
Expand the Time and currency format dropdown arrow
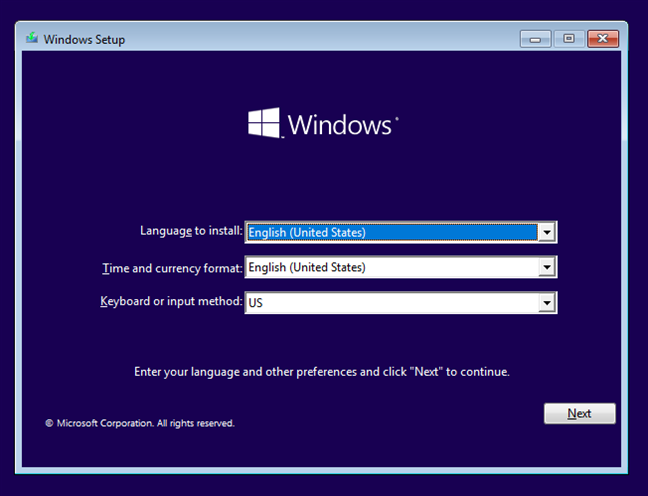tap(546, 268)
